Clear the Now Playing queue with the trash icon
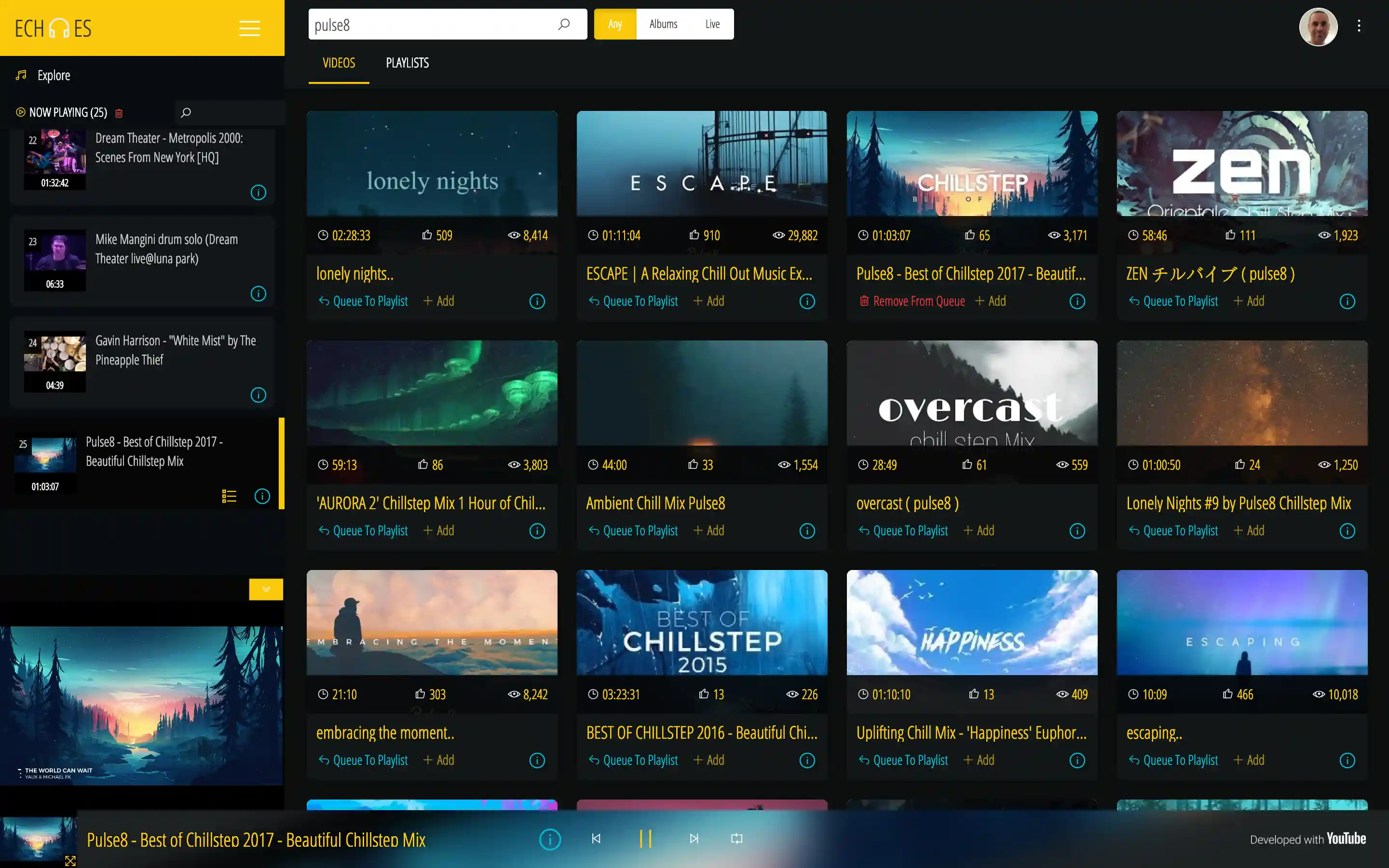This screenshot has width=1389, height=868. tap(119, 113)
